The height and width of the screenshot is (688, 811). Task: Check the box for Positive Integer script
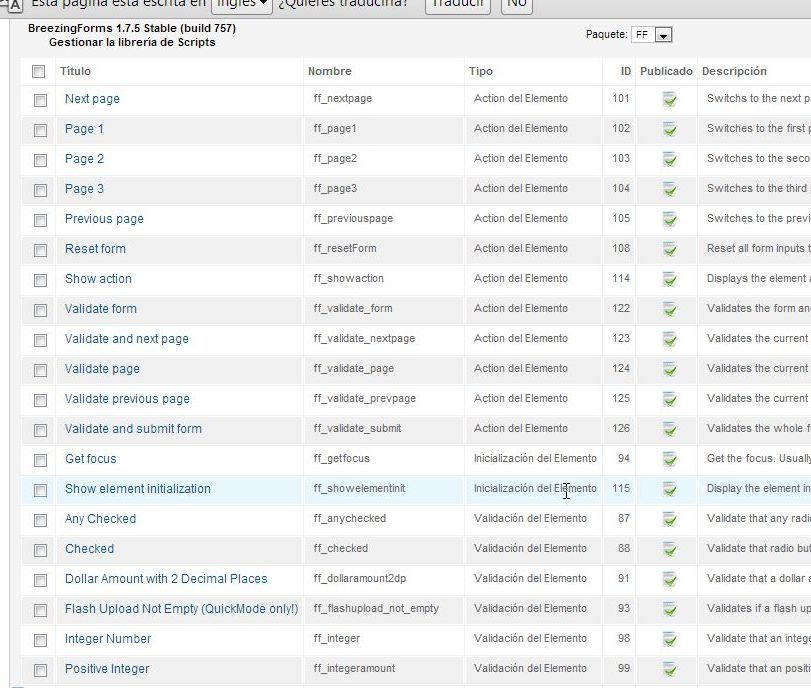40,670
